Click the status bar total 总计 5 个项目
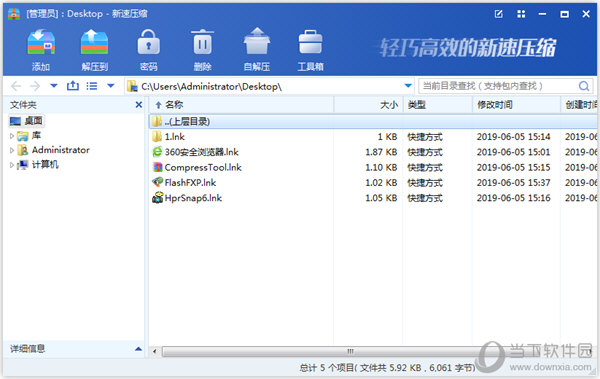The image size is (600, 379). 326,368
